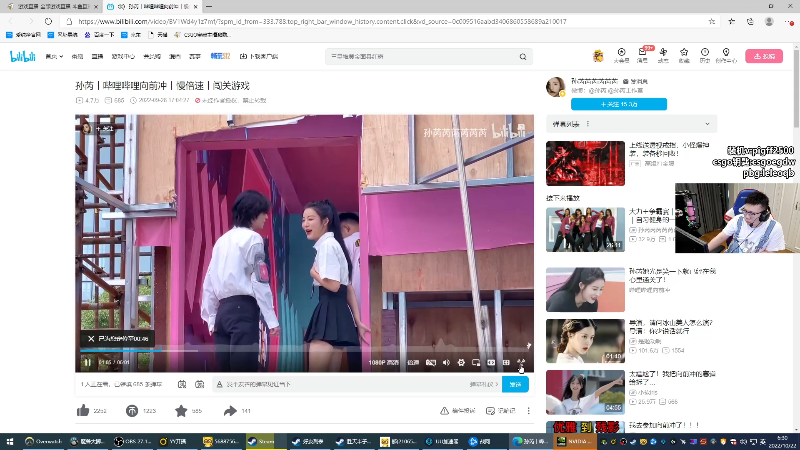Open the big member icon in header

621,55
